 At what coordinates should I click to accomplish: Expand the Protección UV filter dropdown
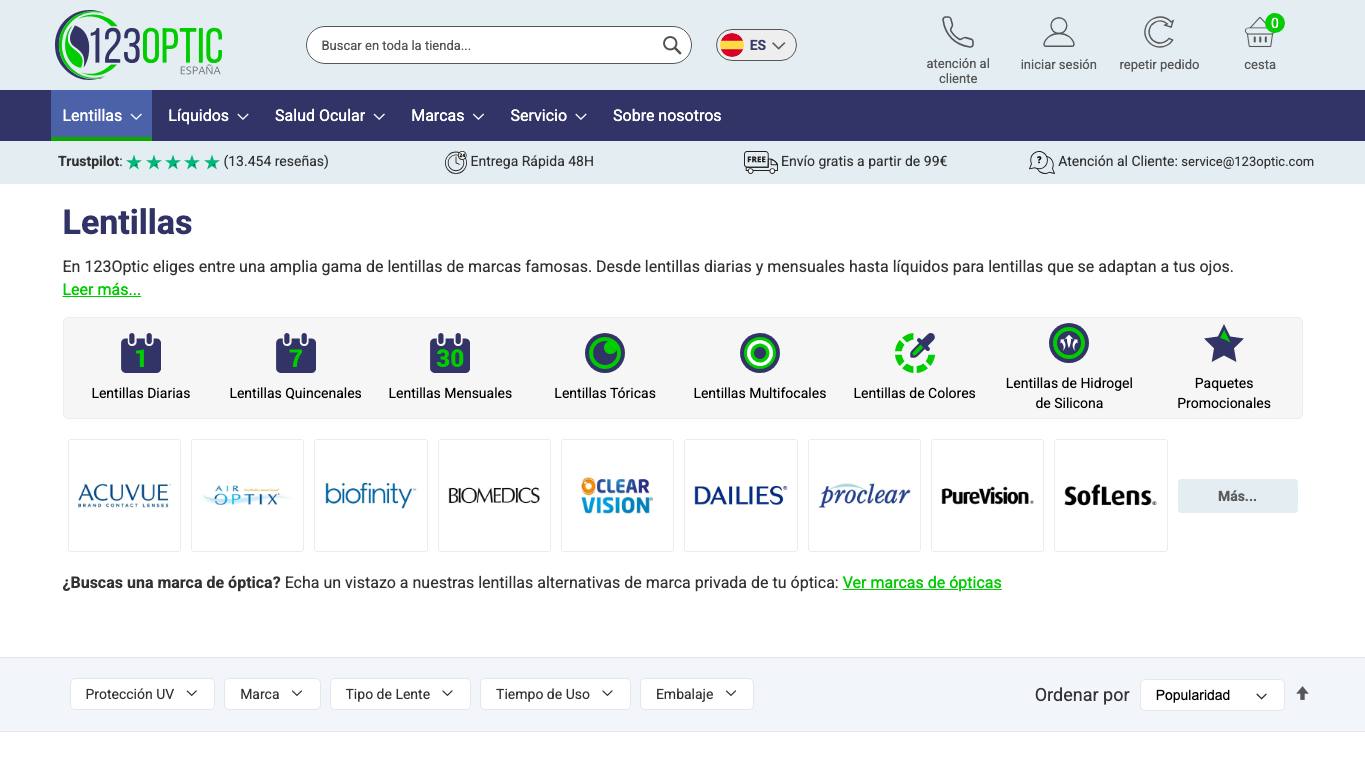pyautogui.click(x=142, y=694)
